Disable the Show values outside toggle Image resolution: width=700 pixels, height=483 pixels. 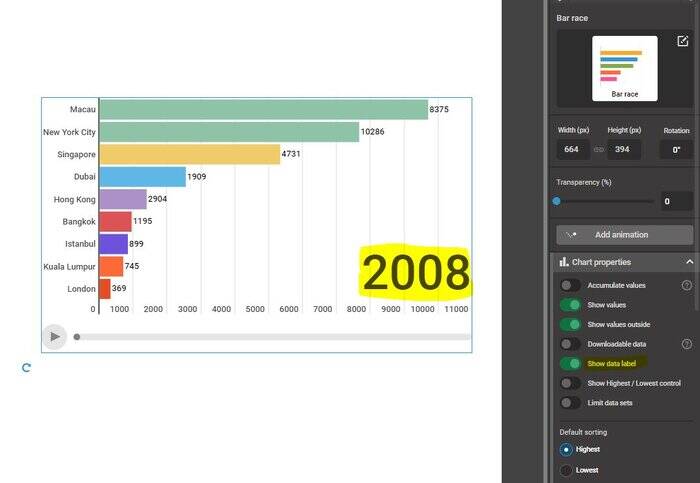pyautogui.click(x=570, y=324)
